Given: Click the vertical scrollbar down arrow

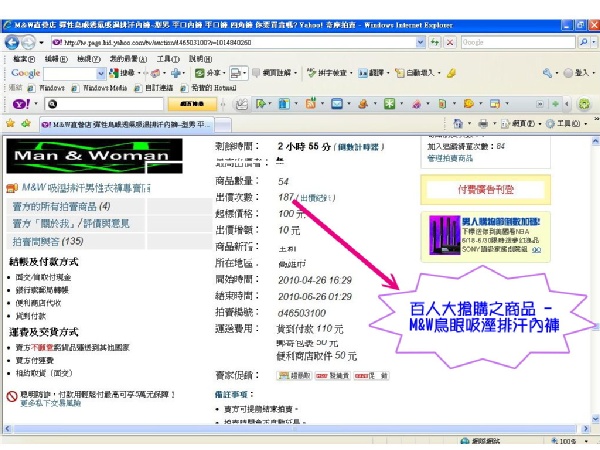Looking at the screenshot, I should [595, 418].
